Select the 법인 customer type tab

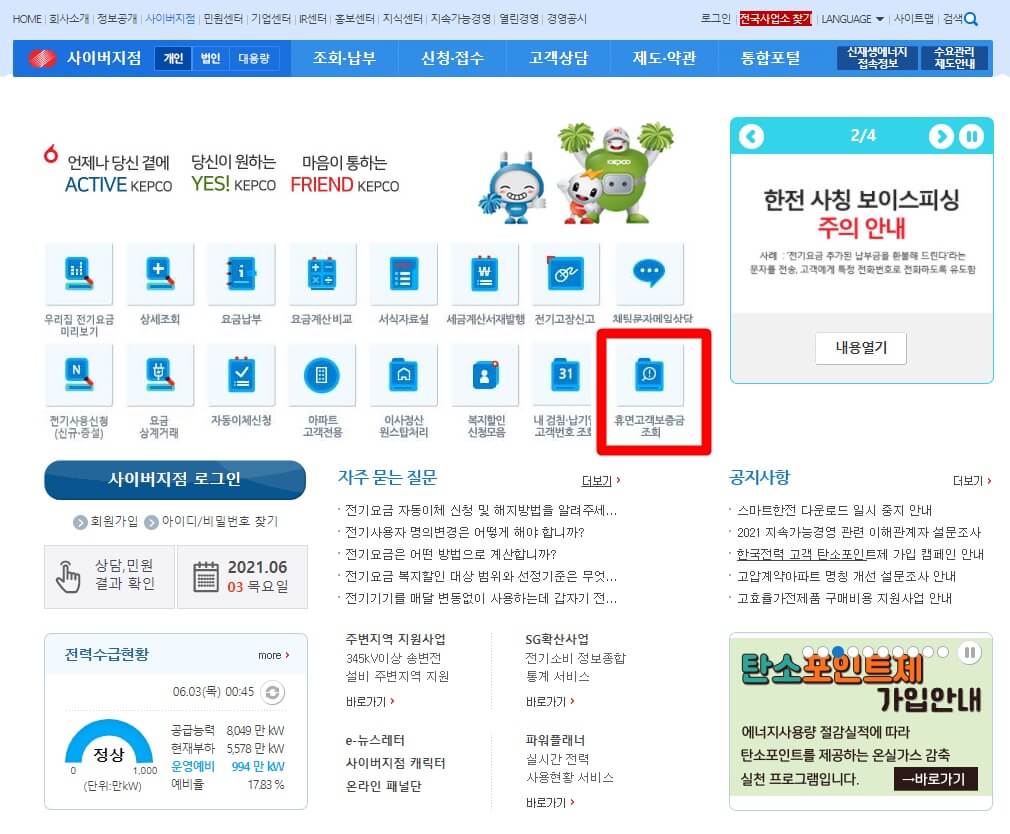click(211, 59)
